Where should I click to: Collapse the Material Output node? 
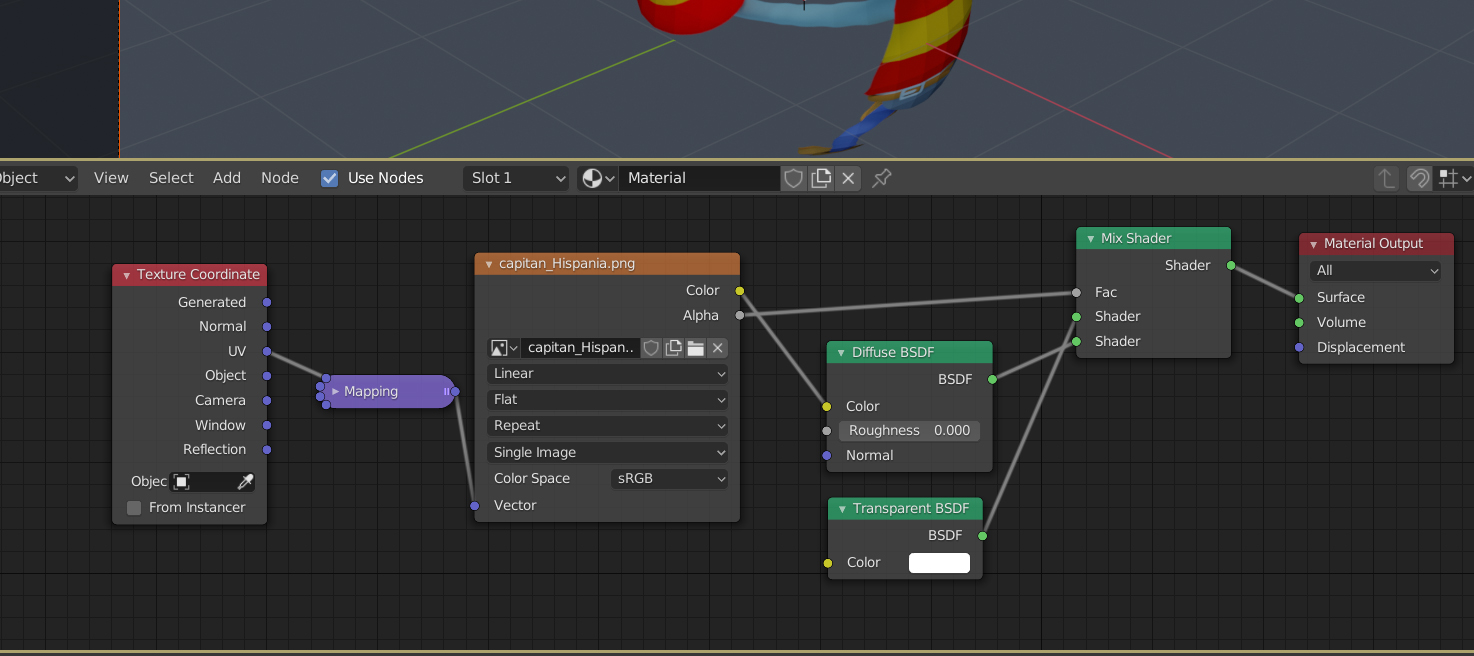click(x=1313, y=244)
